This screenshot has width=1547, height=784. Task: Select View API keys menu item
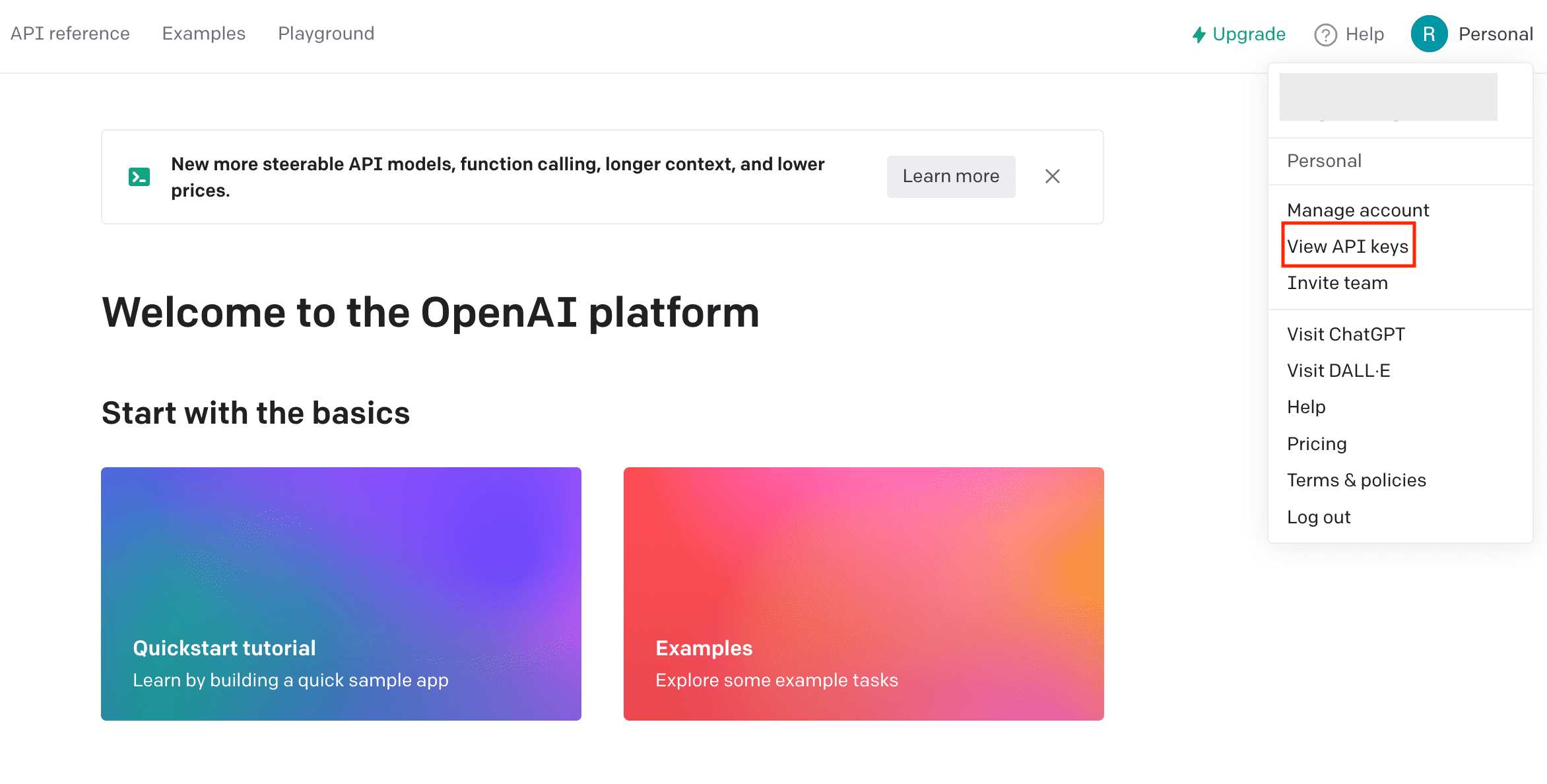point(1348,246)
